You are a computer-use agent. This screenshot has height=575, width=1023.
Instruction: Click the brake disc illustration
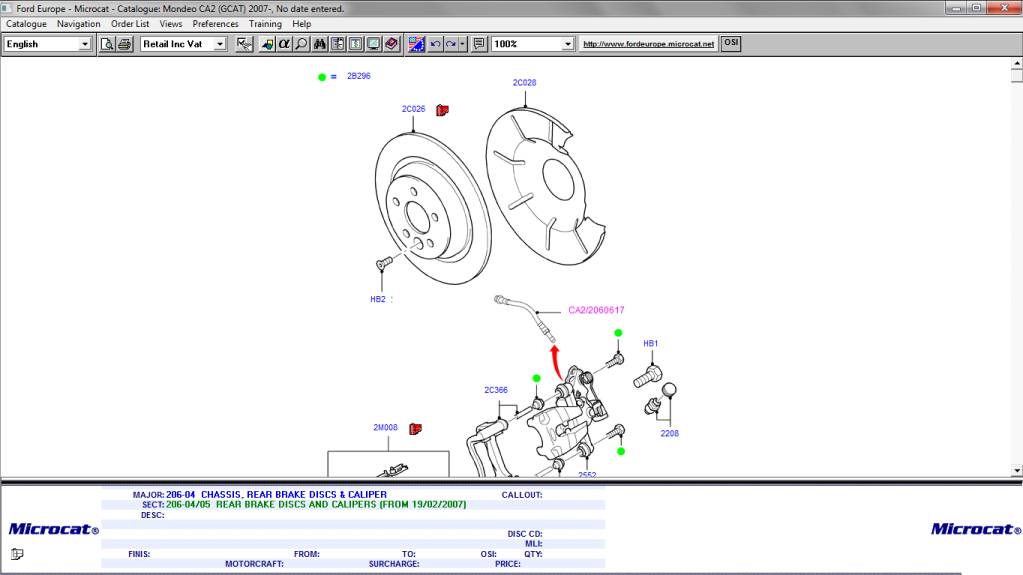(x=433, y=209)
